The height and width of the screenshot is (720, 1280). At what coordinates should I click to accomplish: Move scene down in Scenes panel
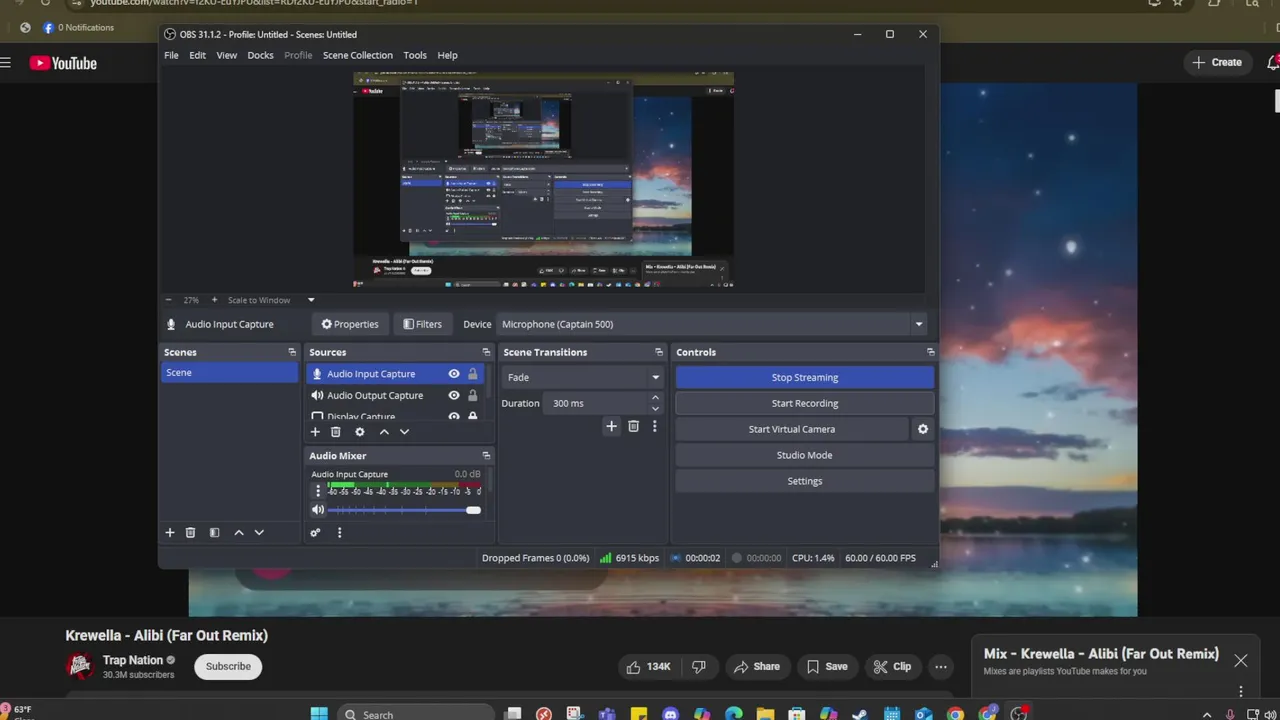click(x=259, y=533)
